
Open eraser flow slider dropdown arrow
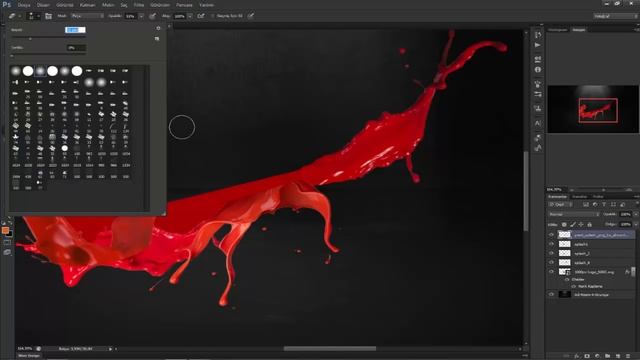coord(190,16)
